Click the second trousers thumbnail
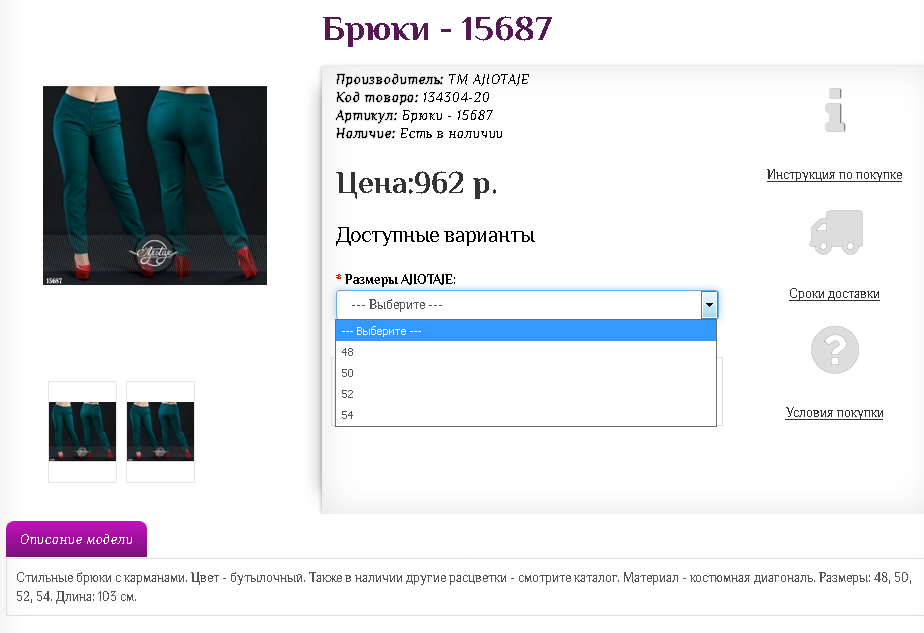 click(160, 431)
